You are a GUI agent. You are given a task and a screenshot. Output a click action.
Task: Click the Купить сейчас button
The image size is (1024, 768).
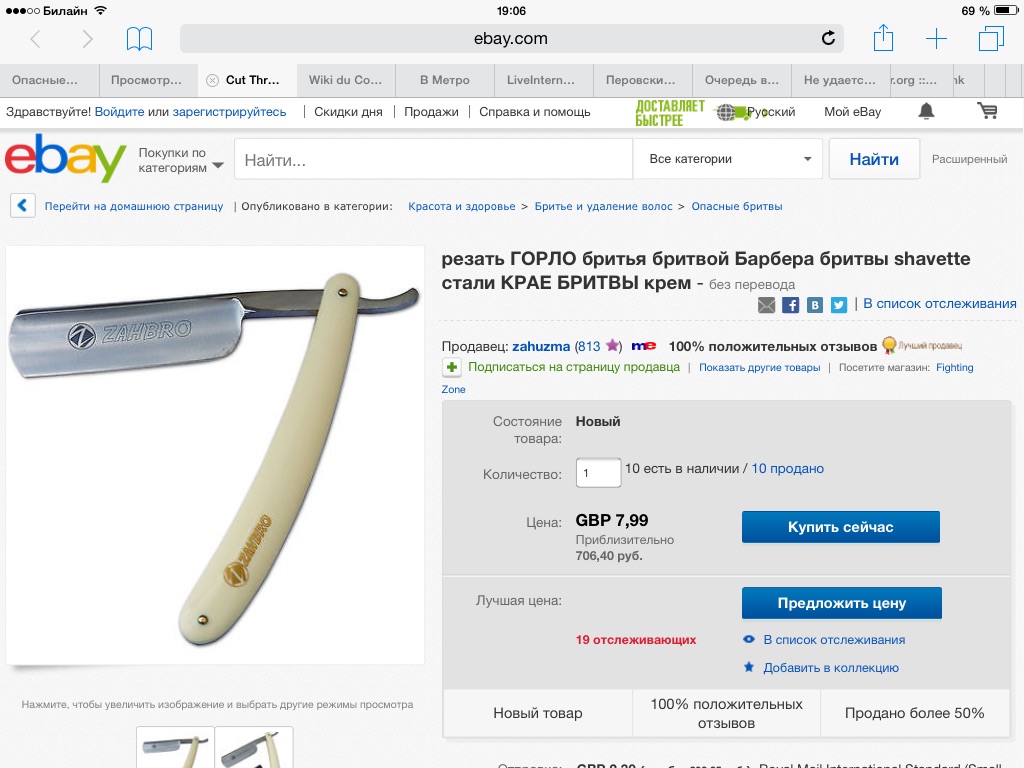(x=840, y=527)
